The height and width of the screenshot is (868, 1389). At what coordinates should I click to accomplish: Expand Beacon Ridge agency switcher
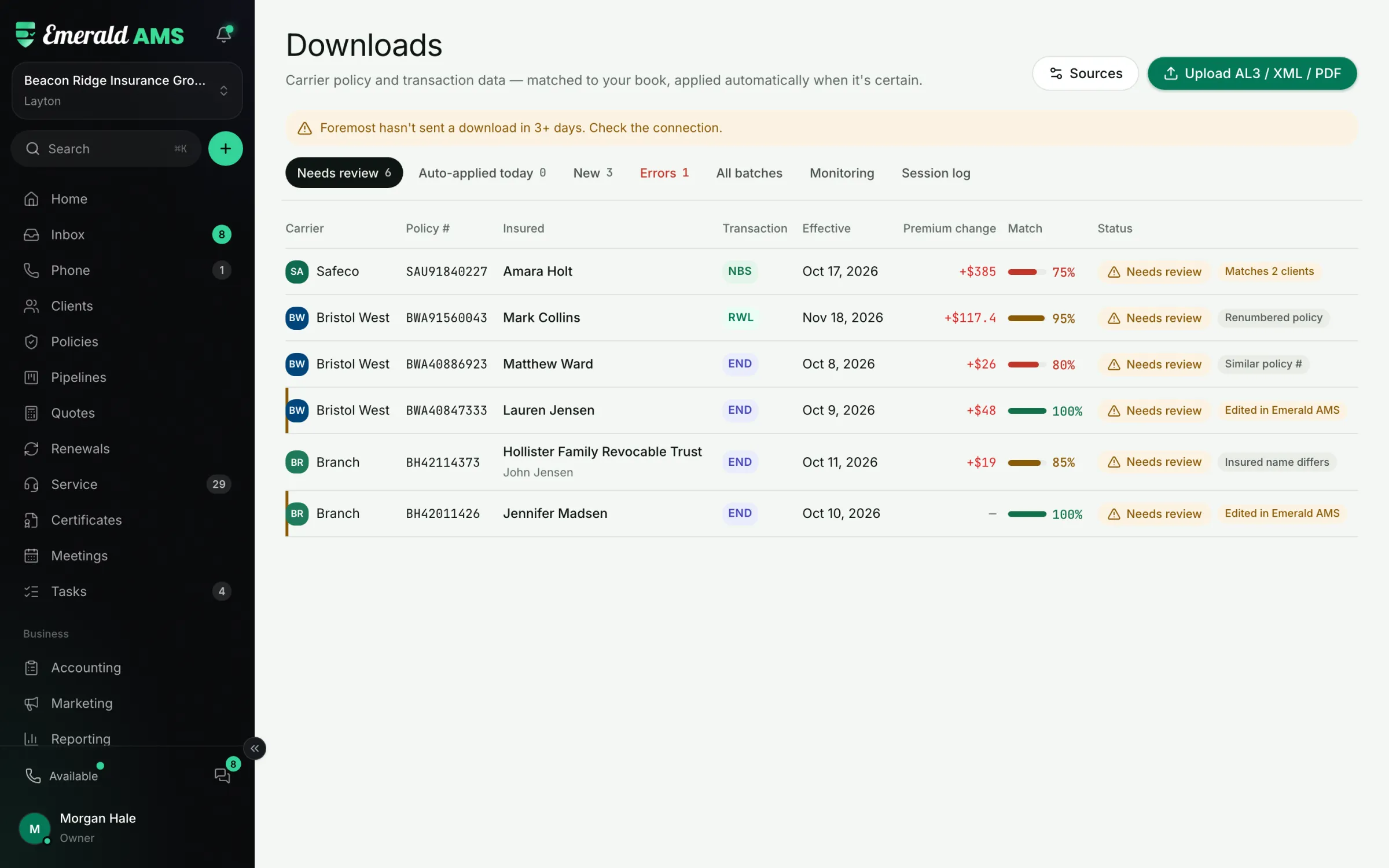[127, 90]
